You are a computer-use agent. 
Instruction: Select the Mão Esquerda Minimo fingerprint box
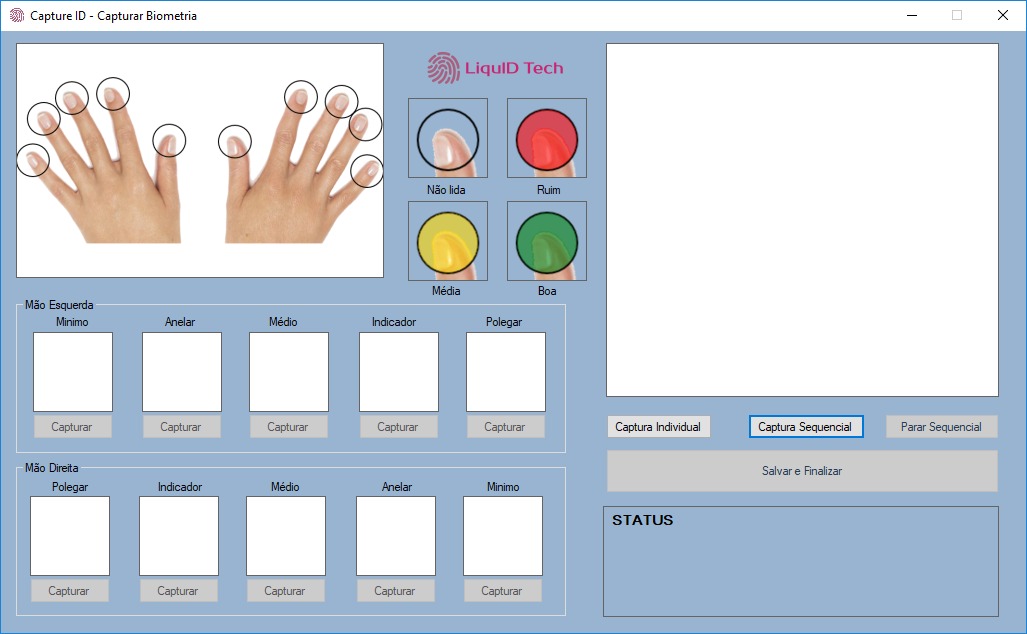(x=73, y=372)
